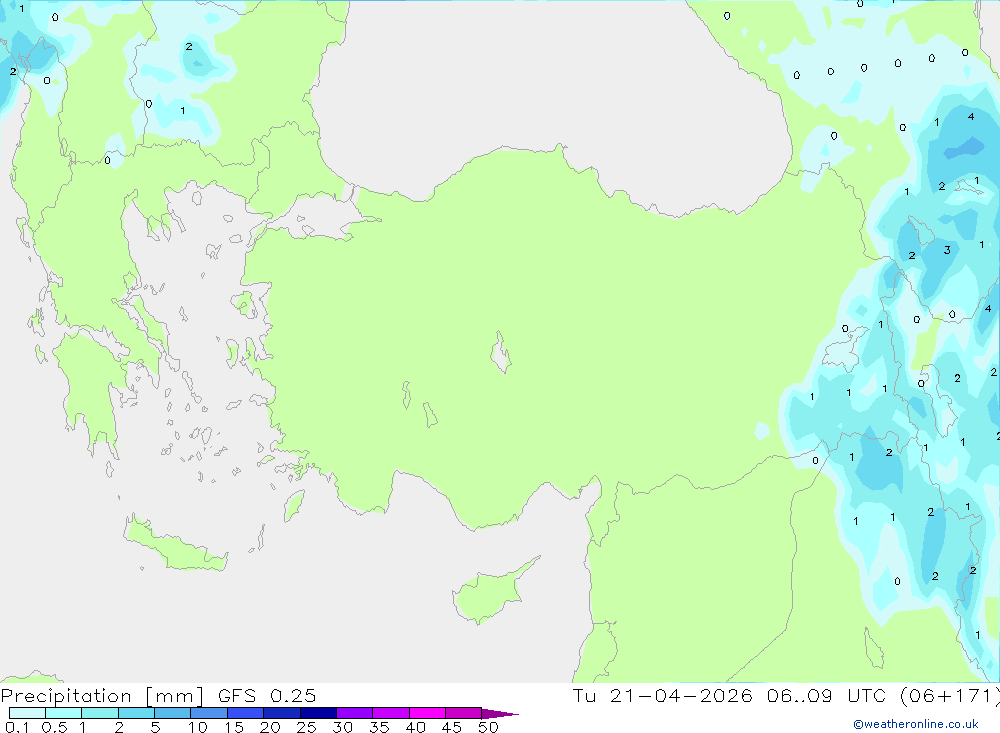Select the 5–10 mm legend swatch
This screenshot has width=1000, height=733.
click(173, 713)
